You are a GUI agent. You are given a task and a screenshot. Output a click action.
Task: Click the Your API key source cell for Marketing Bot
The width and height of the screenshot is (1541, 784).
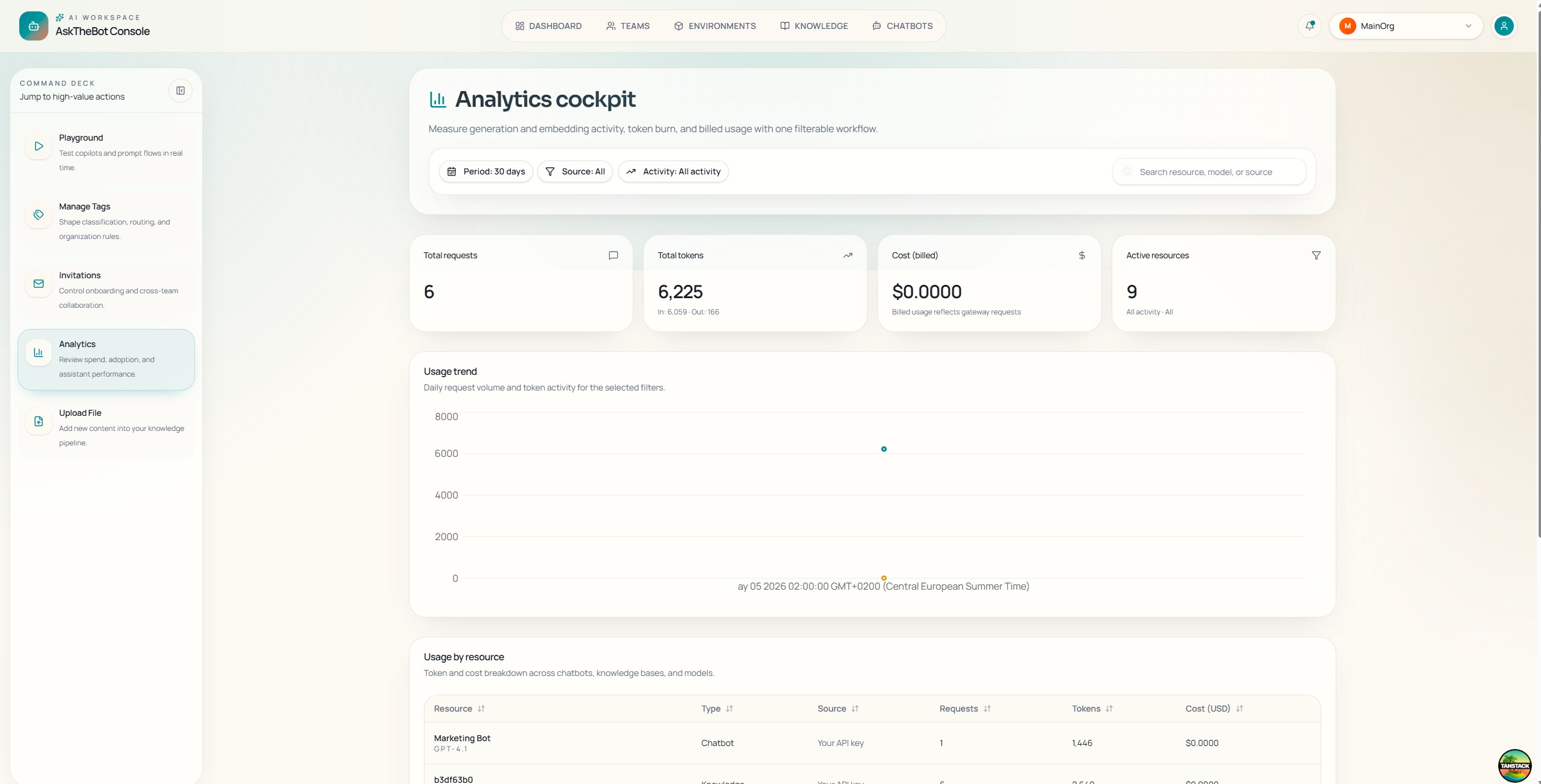[x=841, y=743]
